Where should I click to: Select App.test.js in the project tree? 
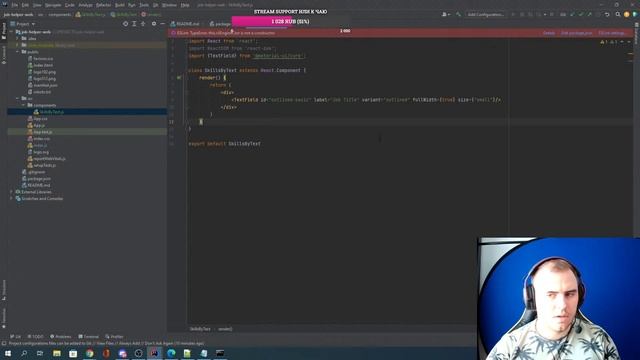(87, 132)
